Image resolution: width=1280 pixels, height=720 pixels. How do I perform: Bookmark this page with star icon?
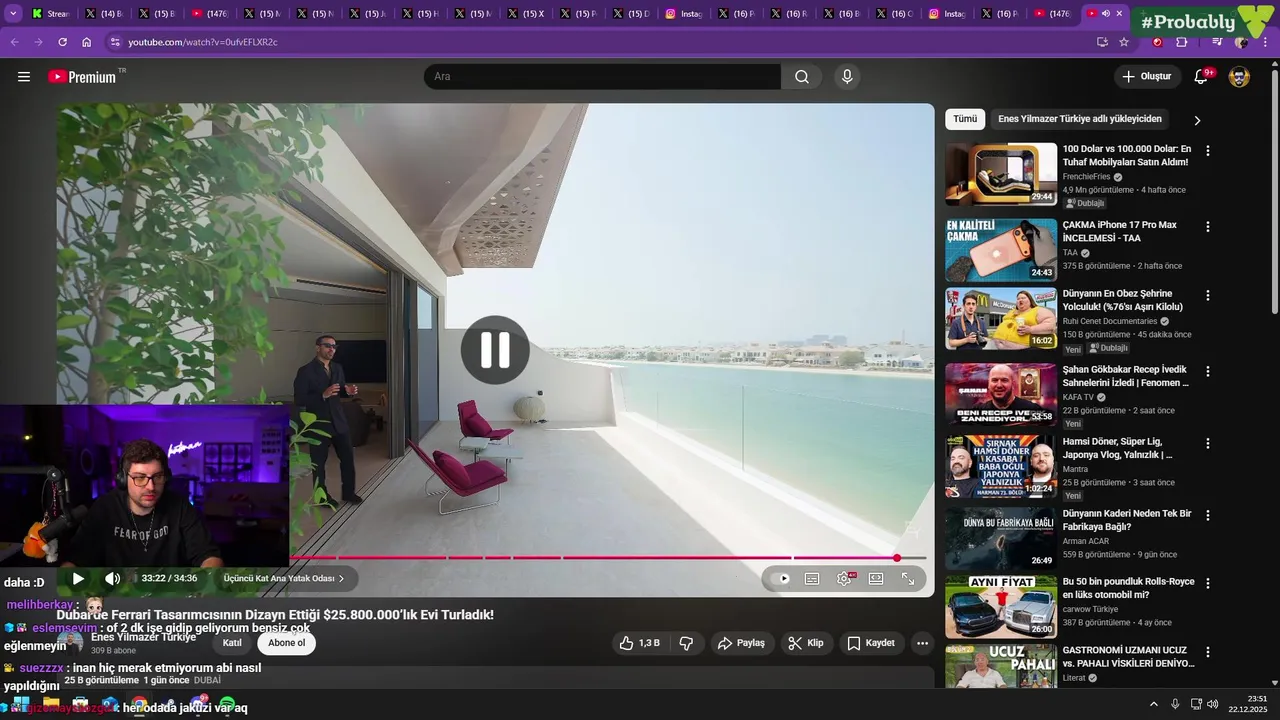pyautogui.click(x=1124, y=42)
